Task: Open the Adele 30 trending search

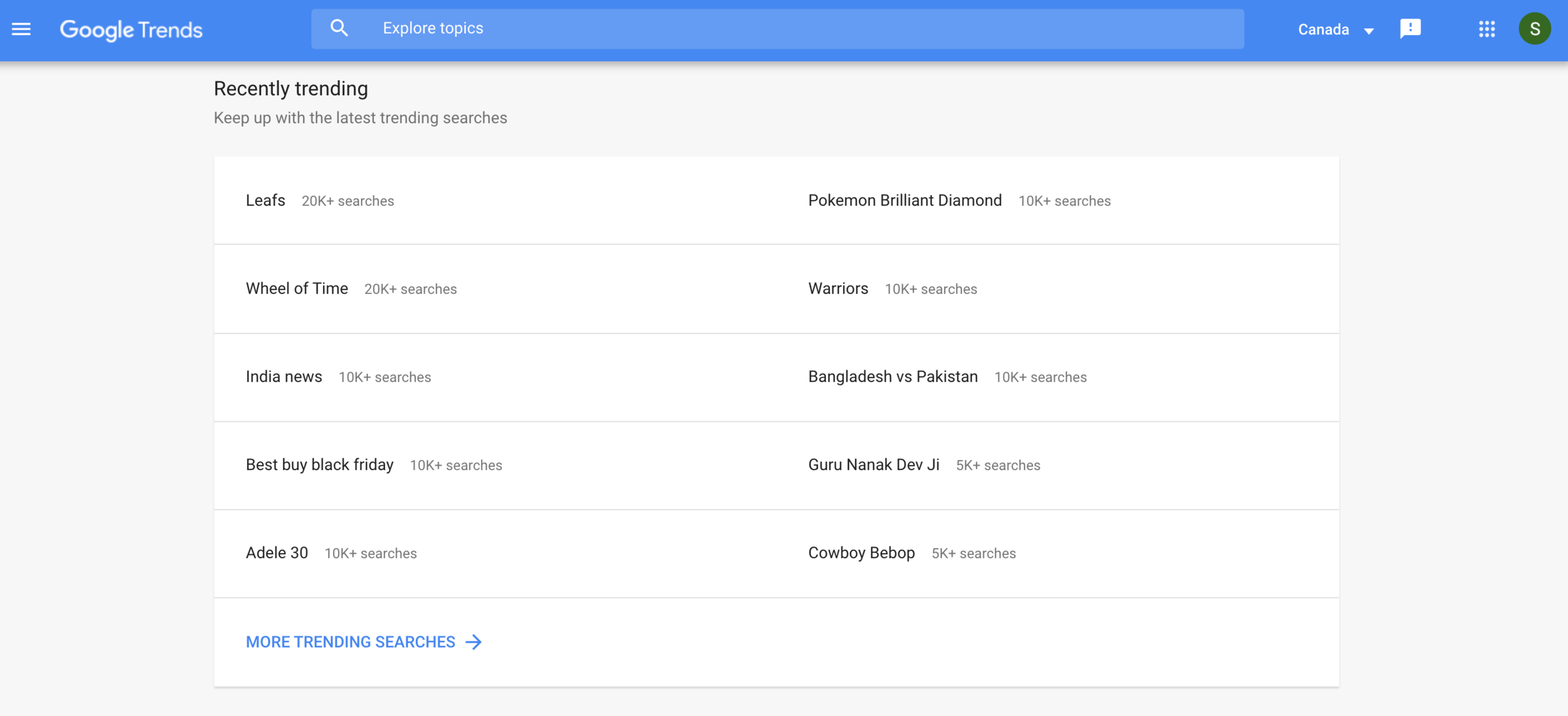Action: (x=277, y=553)
